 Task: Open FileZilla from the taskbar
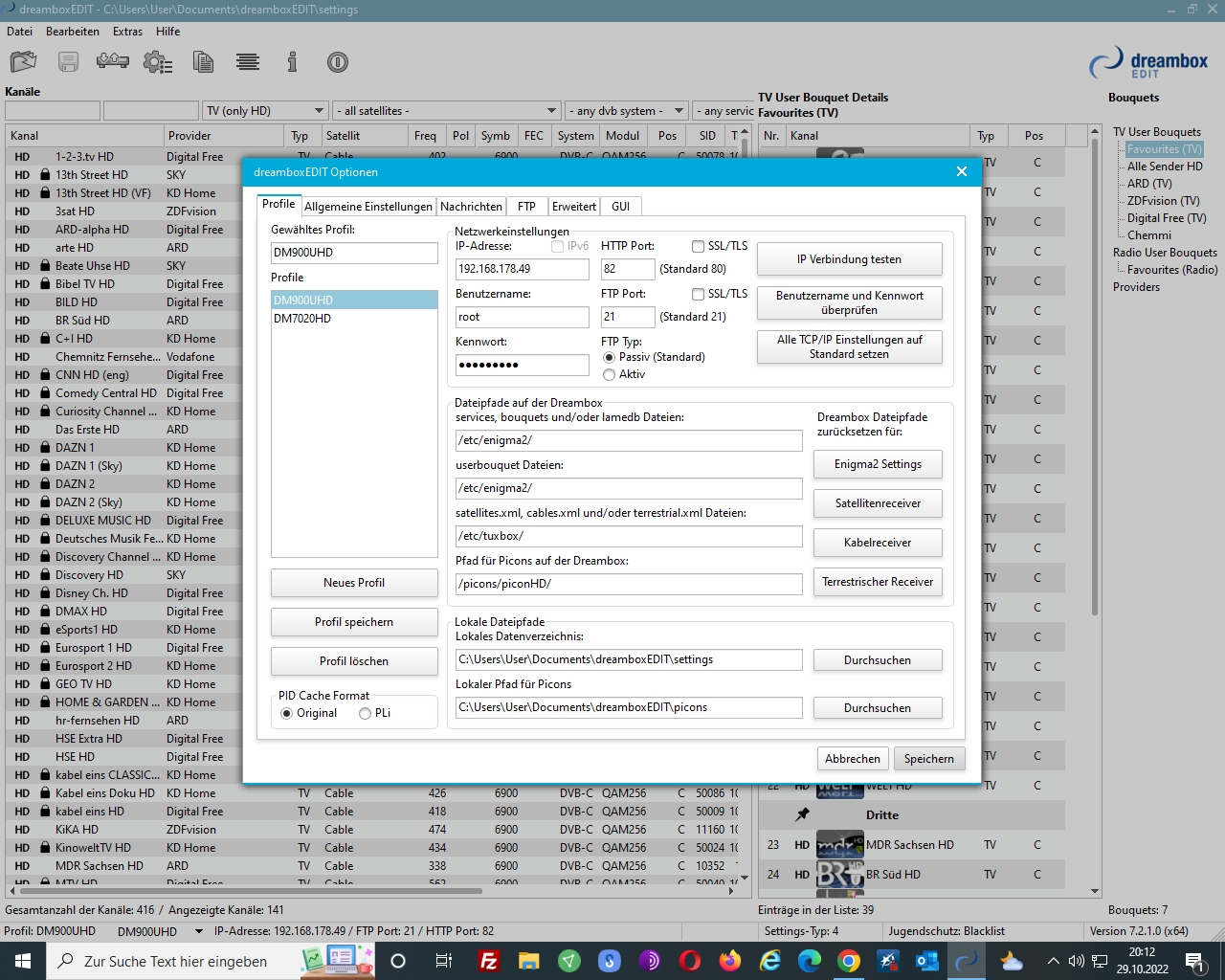[x=489, y=961]
